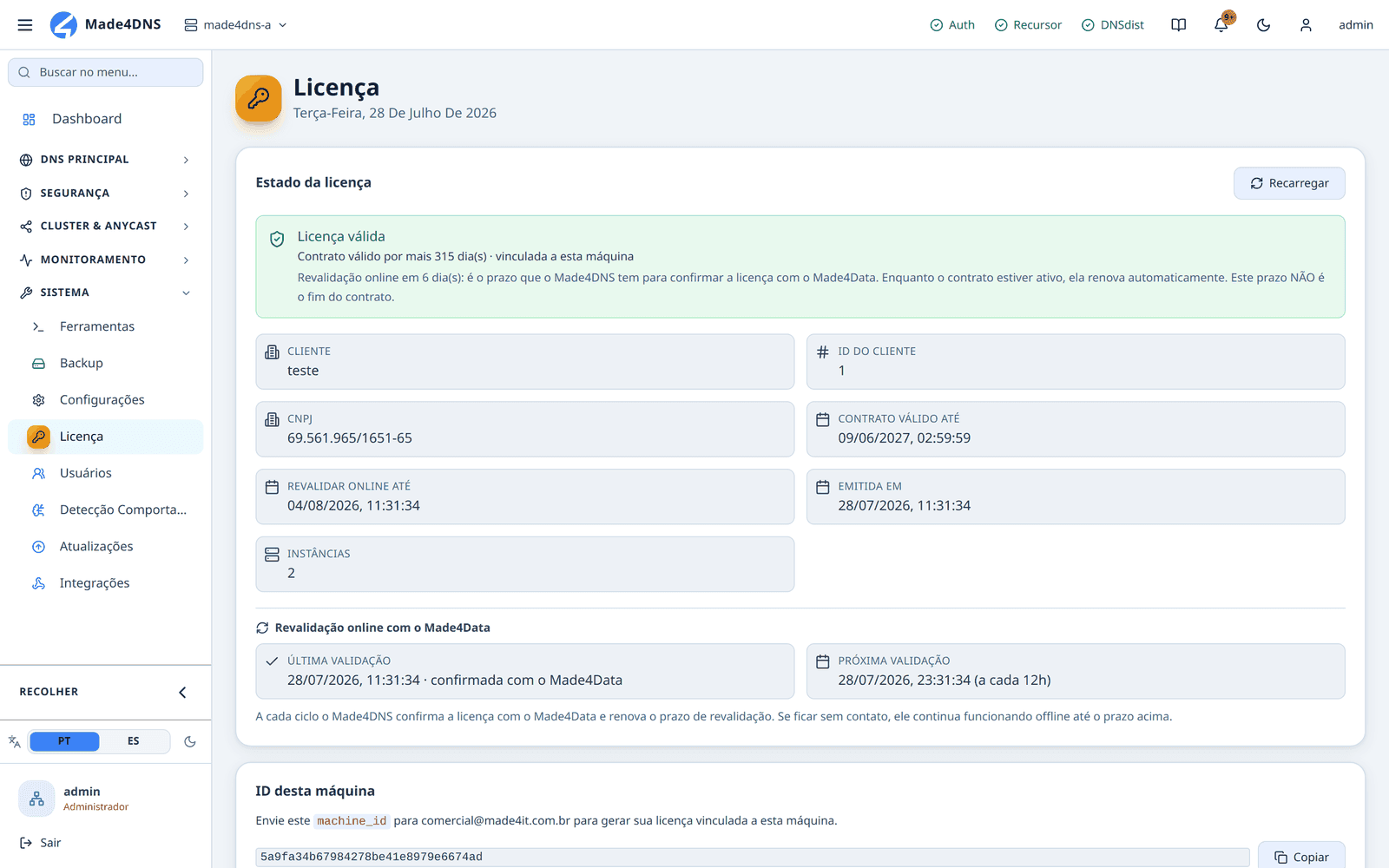Screen dimensions: 1389x868
Task: Open Configurações menu item
Action: (x=106, y=400)
